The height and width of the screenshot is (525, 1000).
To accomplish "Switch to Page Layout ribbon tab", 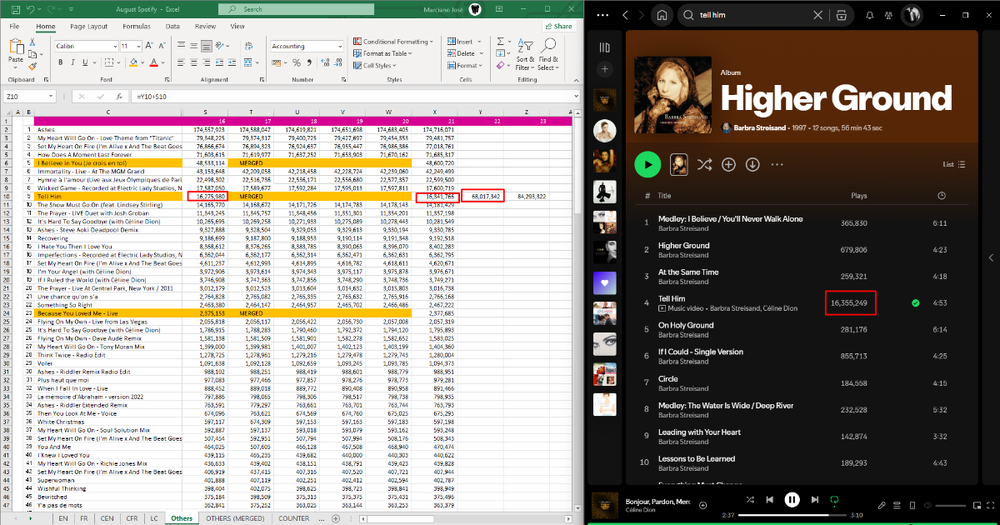I will click(89, 27).
